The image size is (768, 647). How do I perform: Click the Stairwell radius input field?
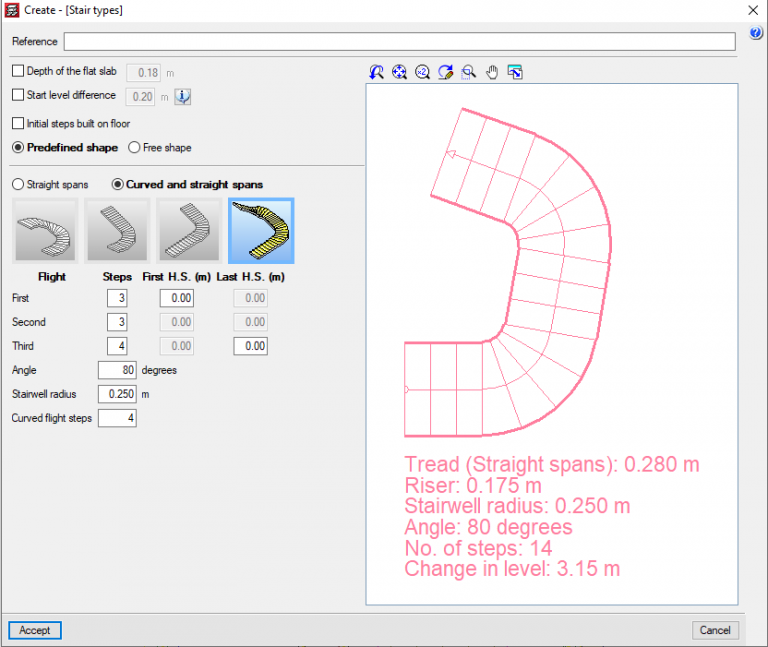coord(117,394)
